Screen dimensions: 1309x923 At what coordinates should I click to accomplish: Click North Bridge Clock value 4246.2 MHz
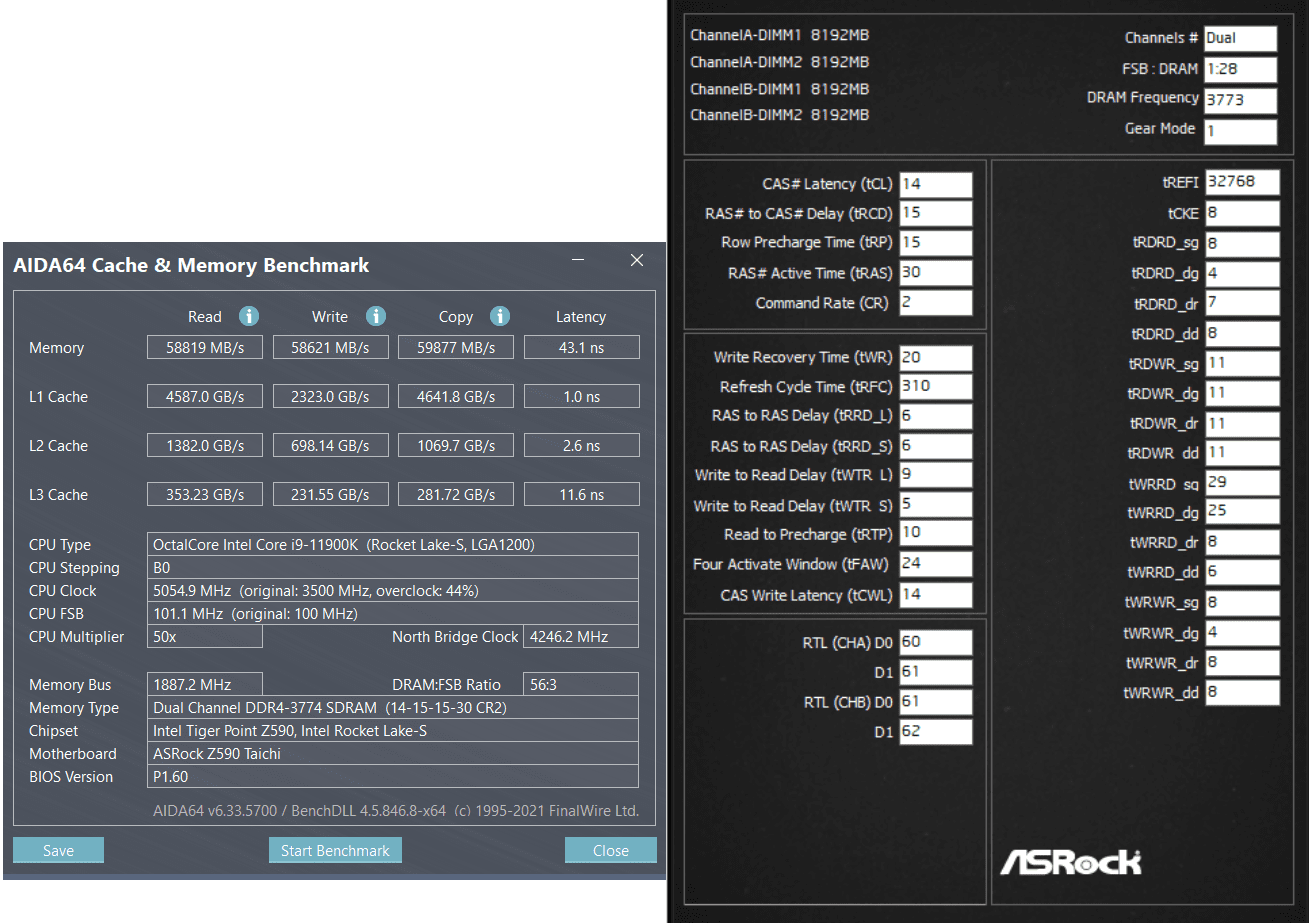tap(581, 636)
